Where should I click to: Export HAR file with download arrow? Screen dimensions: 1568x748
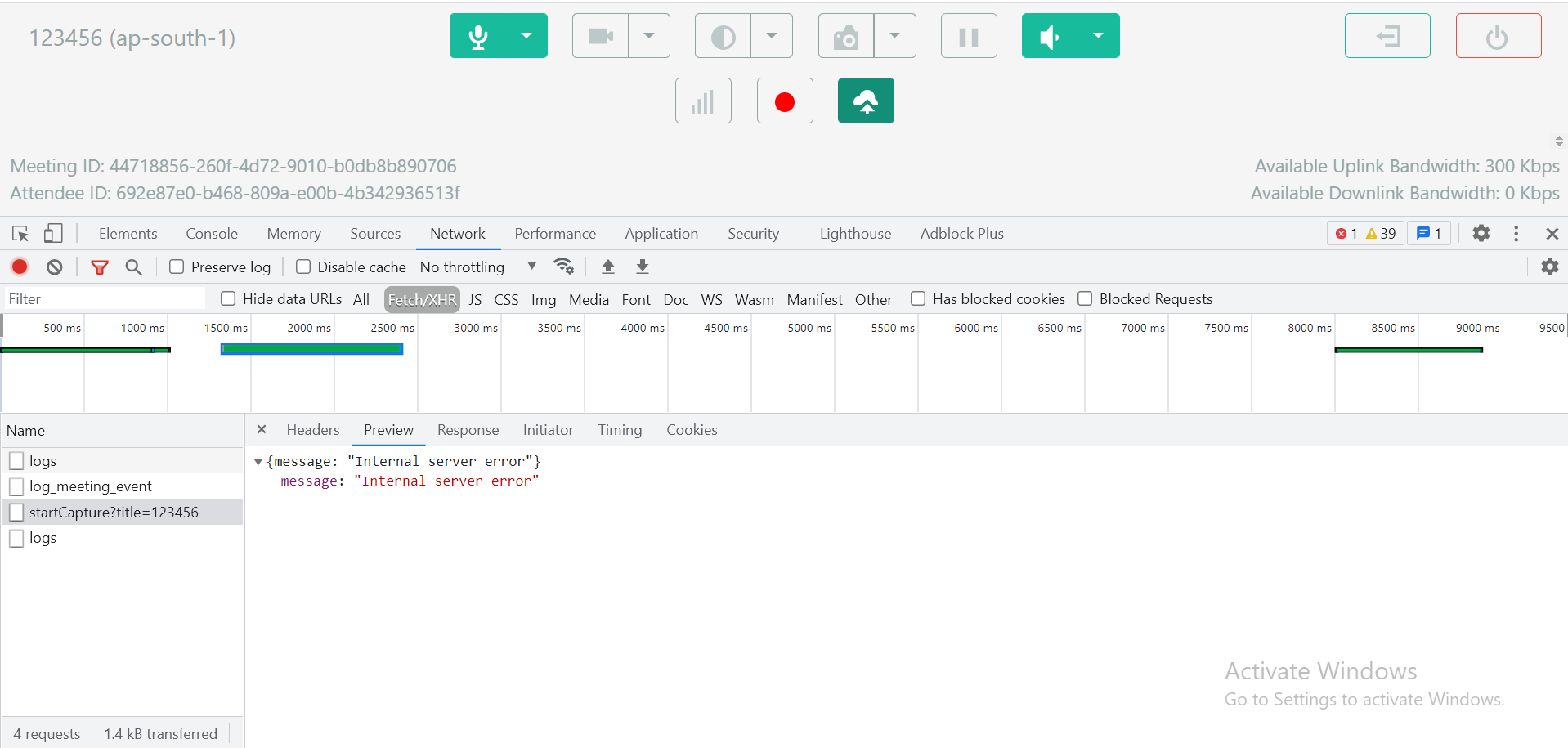click(643, 267)
